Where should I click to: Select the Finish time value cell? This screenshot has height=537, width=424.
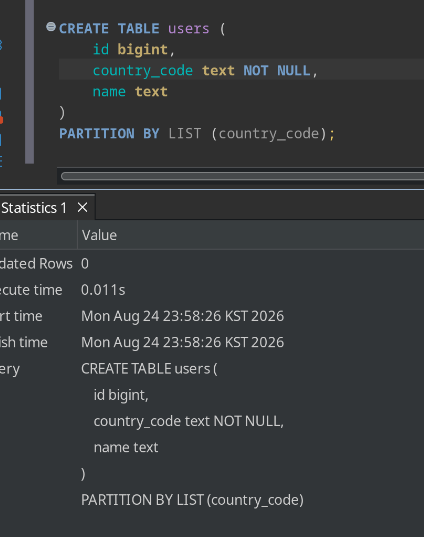[x=183, y=342]
